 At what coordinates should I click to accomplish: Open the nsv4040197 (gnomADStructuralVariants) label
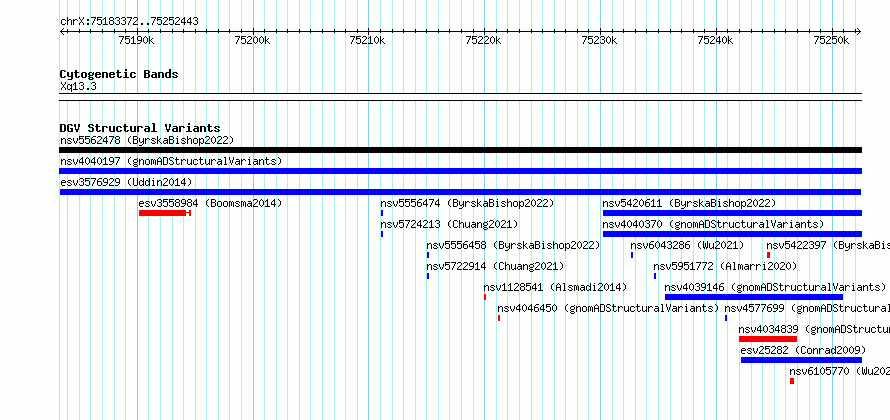(x=171, y=161)
